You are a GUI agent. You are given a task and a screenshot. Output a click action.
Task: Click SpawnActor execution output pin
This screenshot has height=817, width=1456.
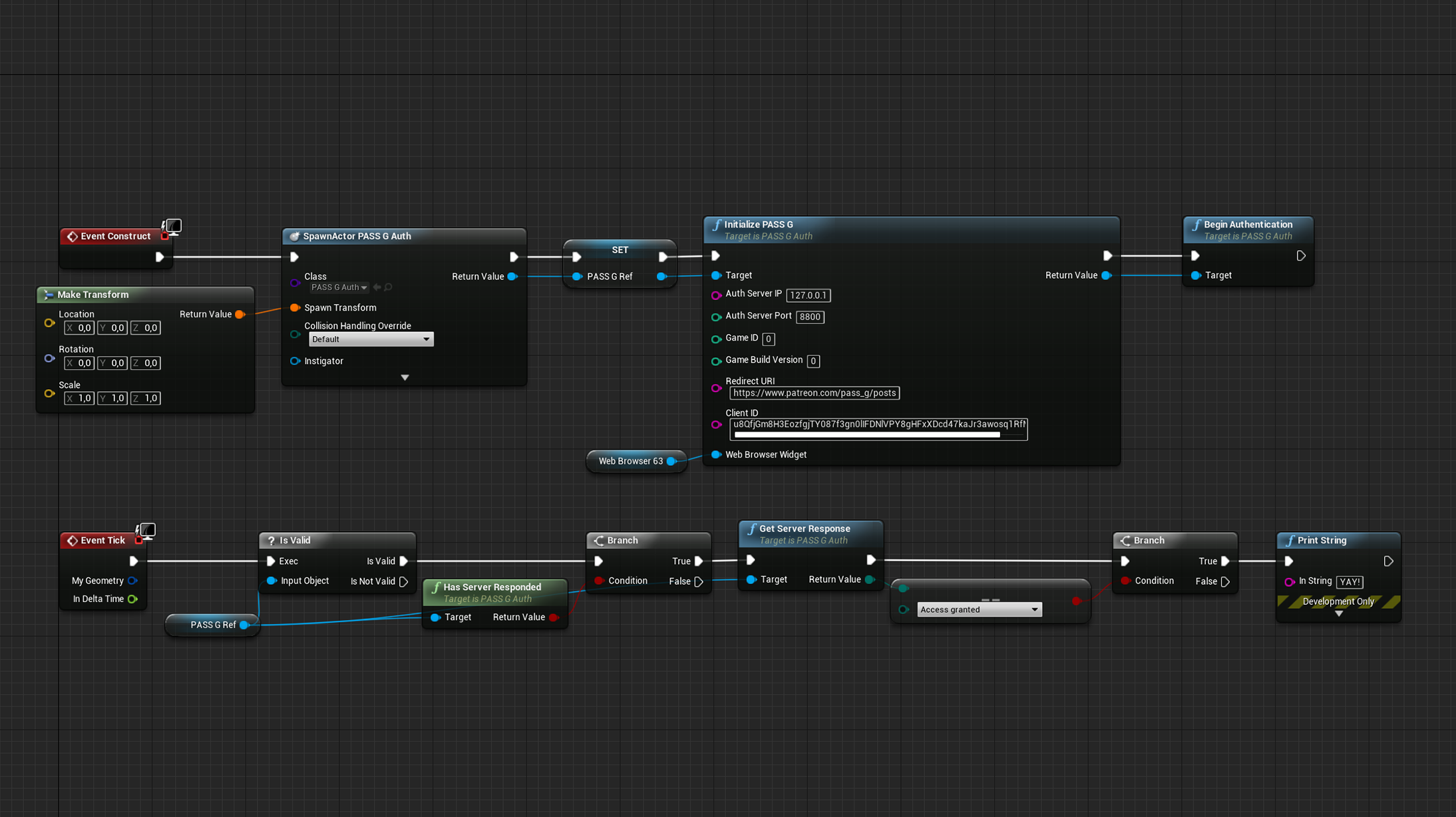(514, 257)
